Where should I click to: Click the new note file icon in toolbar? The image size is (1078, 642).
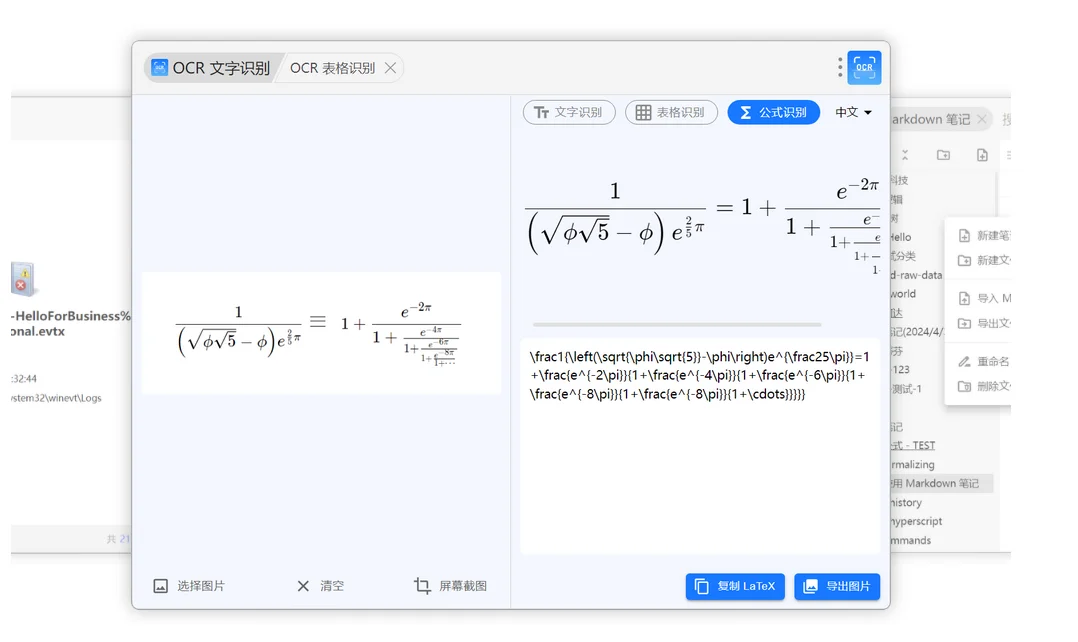click(x=982, y=155)
